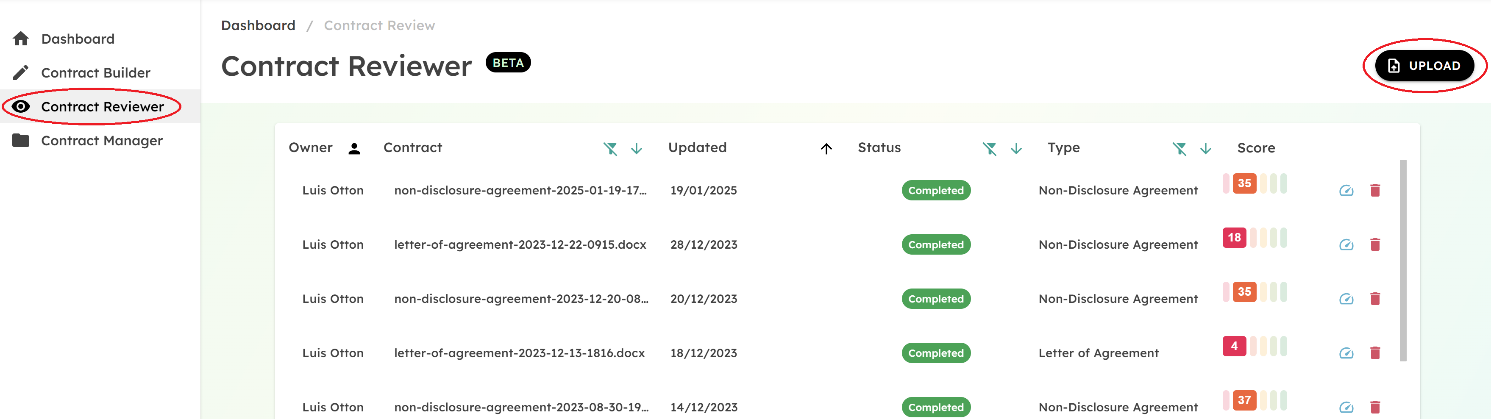Clear filter icon in Status column
The image size is (1491, 419).
tap(990, 148)
